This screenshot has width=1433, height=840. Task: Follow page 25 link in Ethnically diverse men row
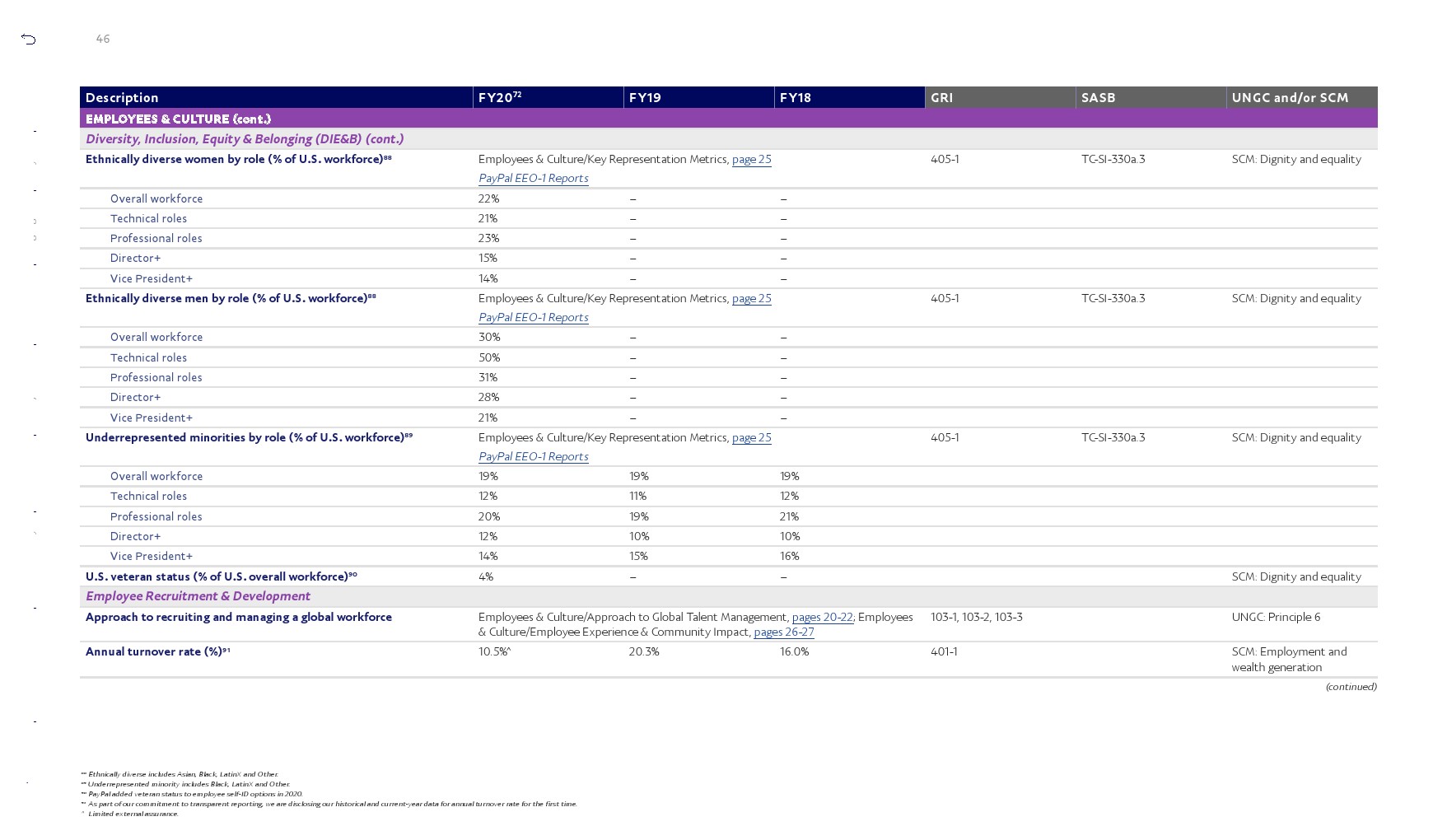click(751, 299)
